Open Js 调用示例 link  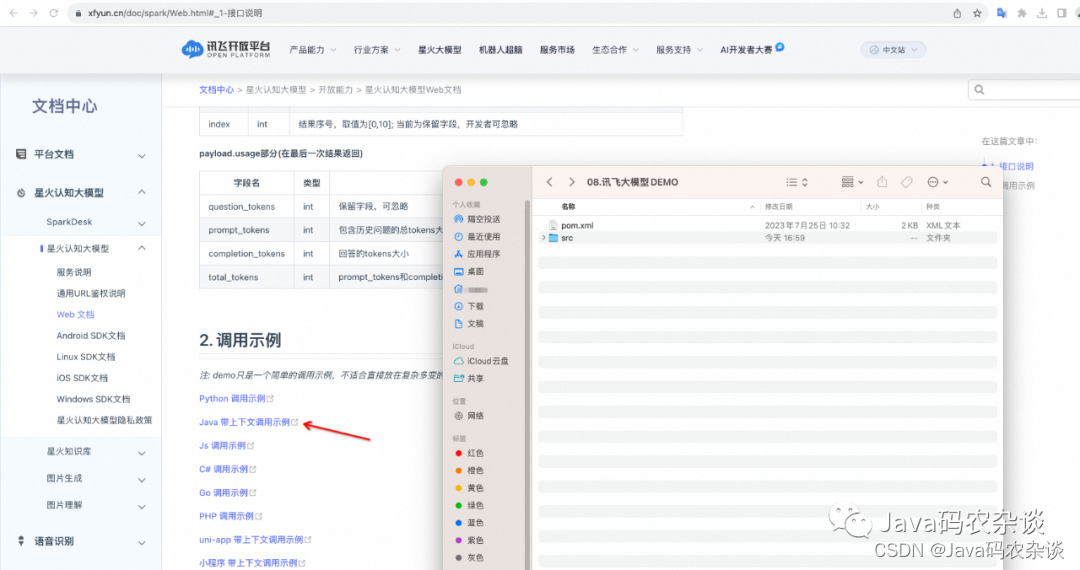pos(227,445)
